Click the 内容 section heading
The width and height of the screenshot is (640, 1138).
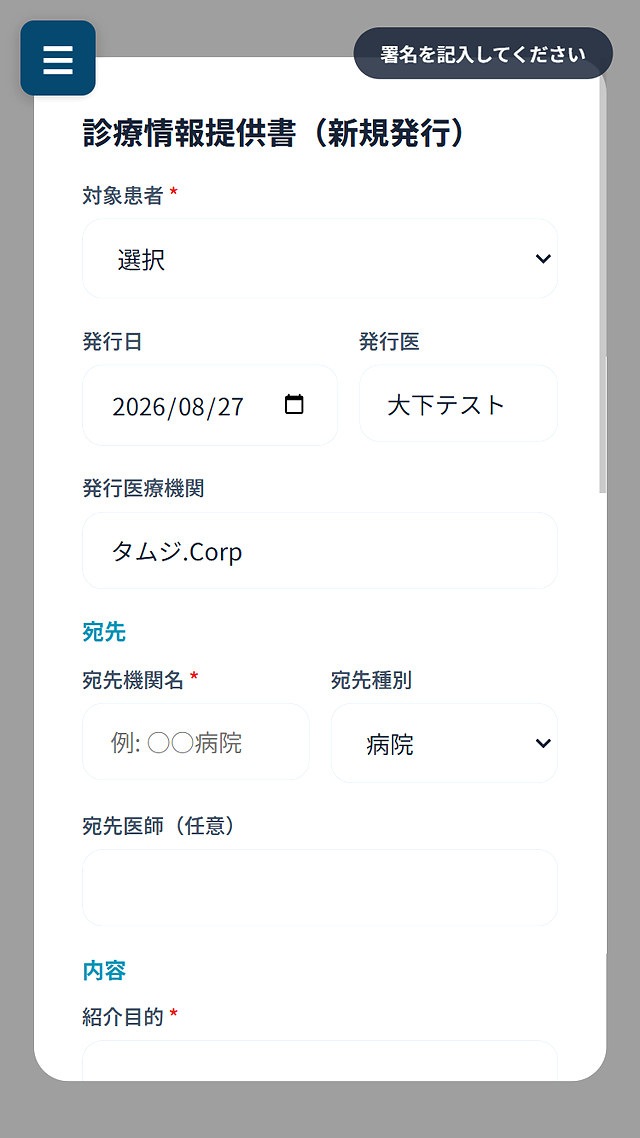104,970
